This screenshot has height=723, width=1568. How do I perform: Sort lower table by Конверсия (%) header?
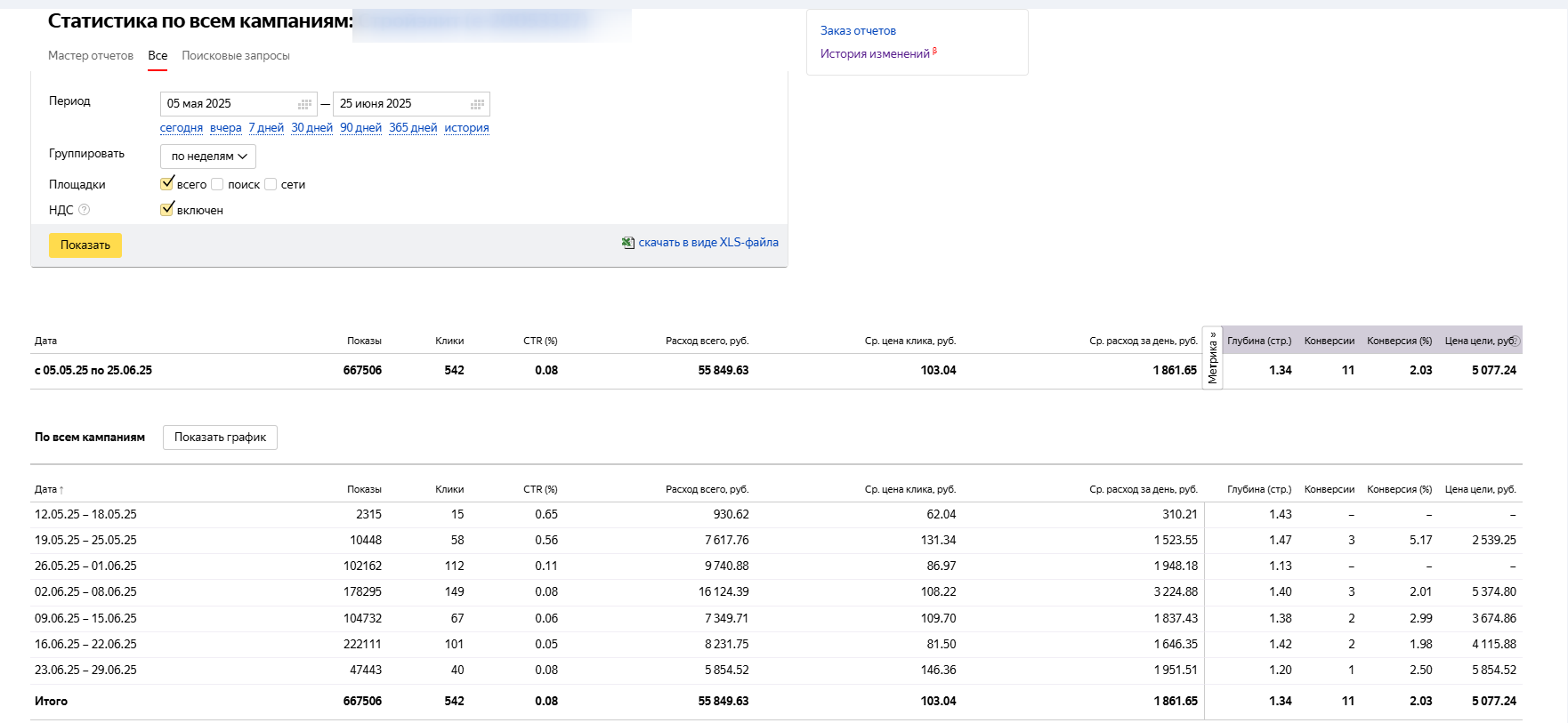point(1400,489)
